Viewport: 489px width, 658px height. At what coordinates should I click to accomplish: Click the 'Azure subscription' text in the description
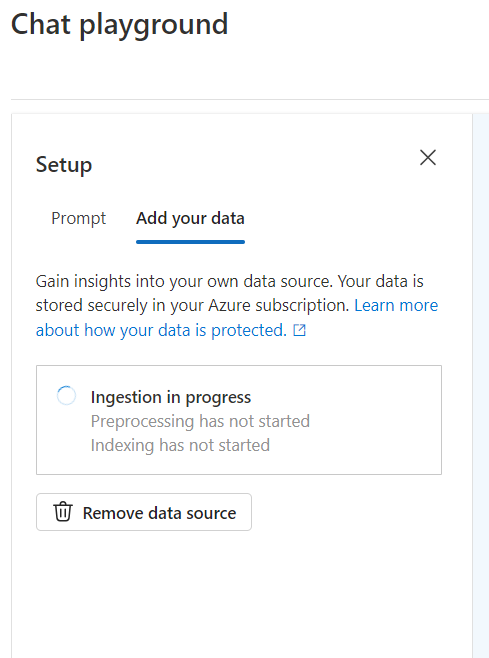(x=279, y=306)
